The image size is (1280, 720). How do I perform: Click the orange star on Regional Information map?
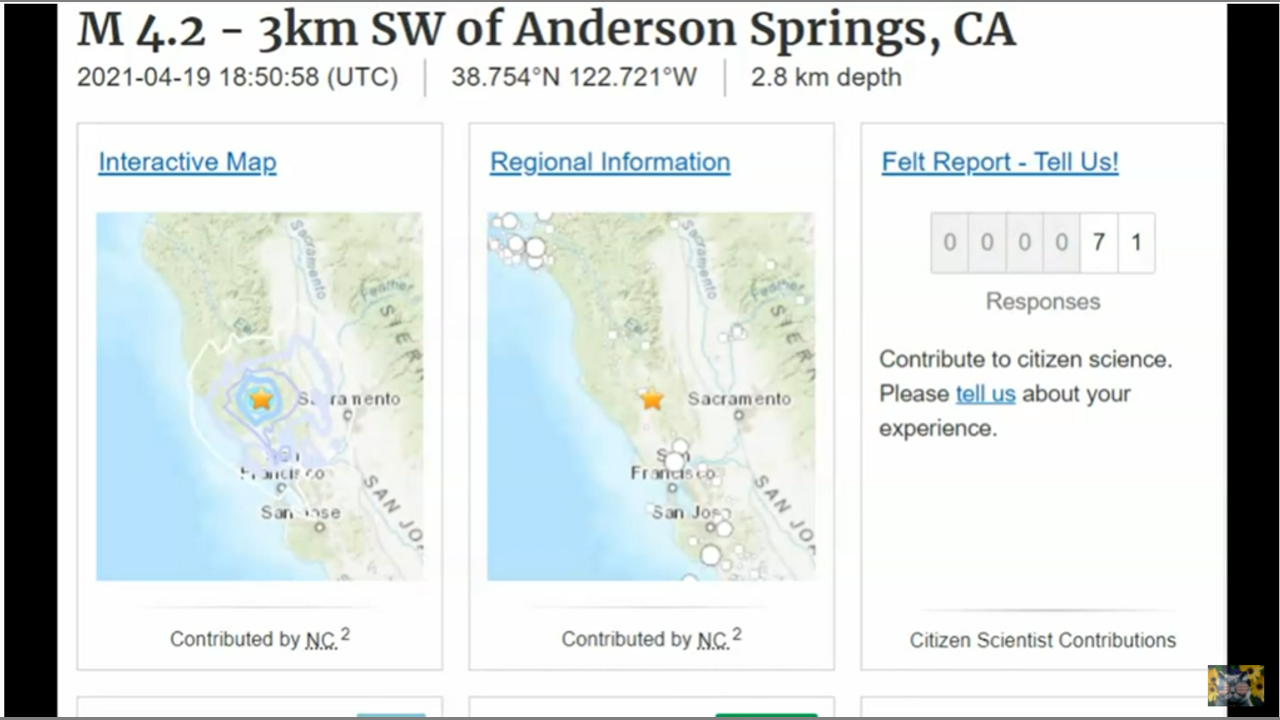pos(652,400)
